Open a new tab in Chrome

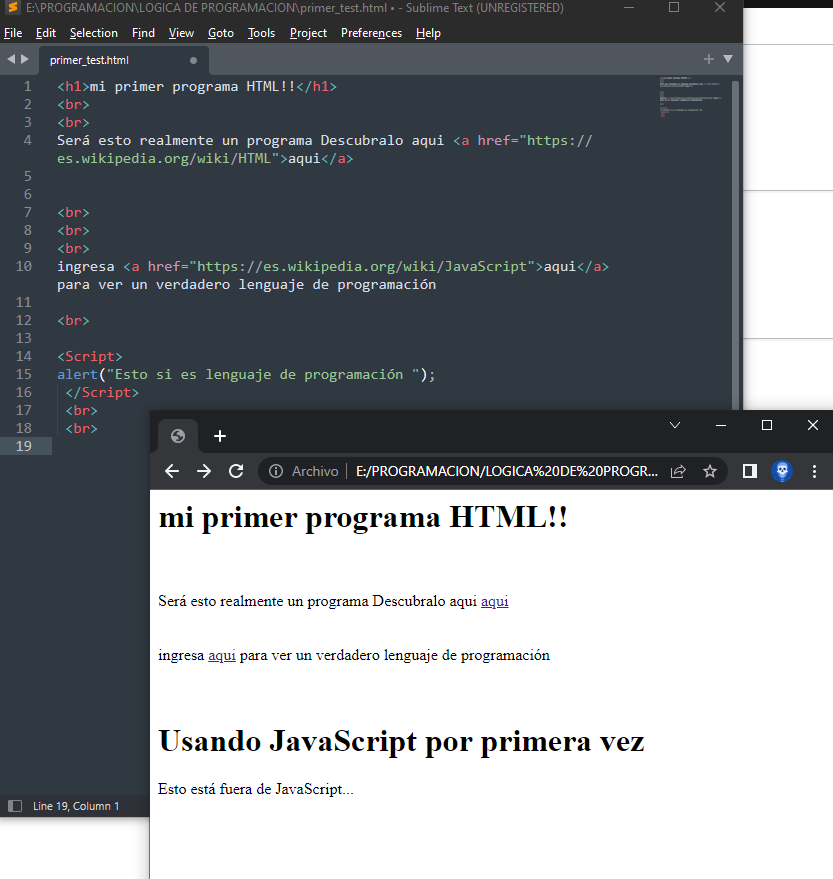pos(220,436)
